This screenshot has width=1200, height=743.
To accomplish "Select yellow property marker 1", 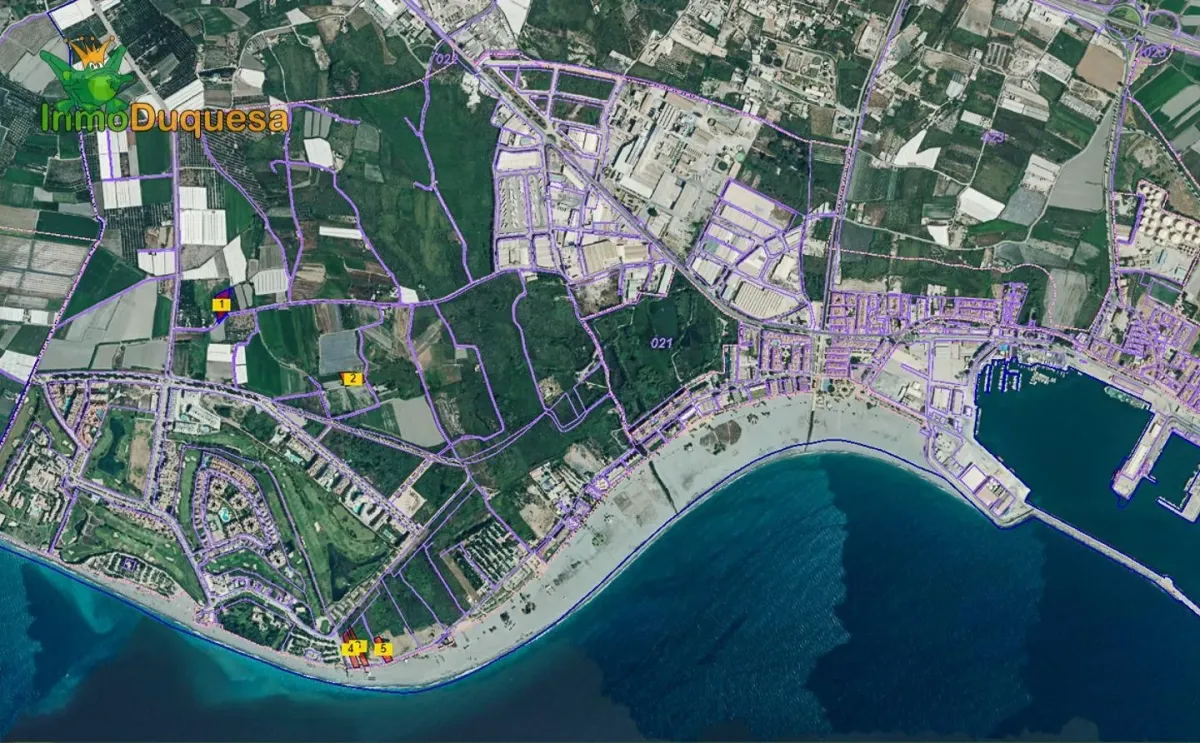I will click(x=221, y=304).
